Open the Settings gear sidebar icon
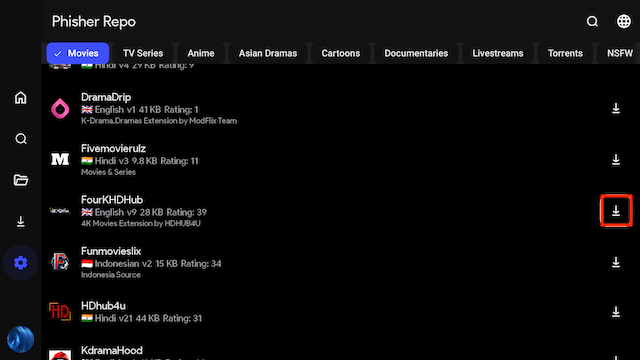Viewport: 640px width, 360px height. [x=20, y=262]
